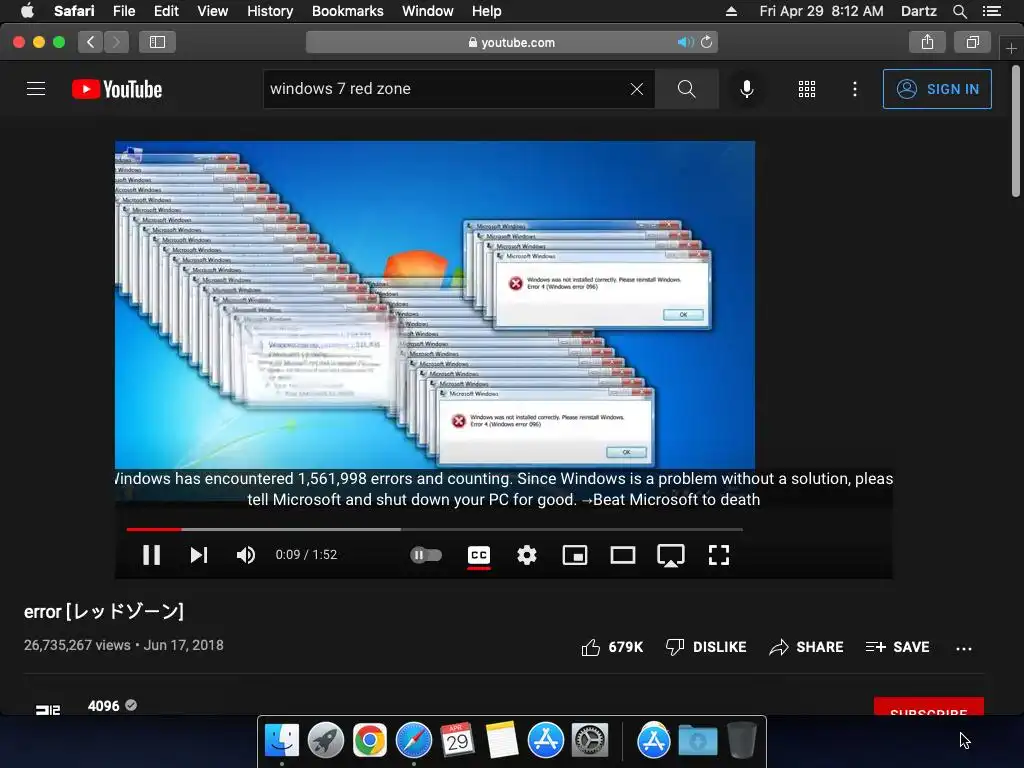Open Spotlight search in menu bar
This screenshot has height=768, width=1024.
coord(959,11)
